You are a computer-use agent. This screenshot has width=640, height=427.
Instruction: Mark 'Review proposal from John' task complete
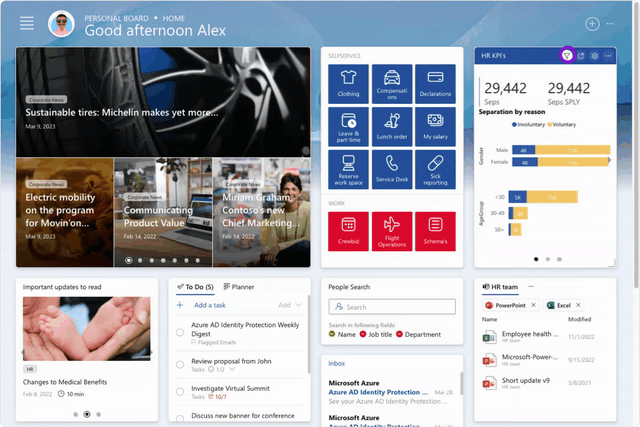[180, 365]
